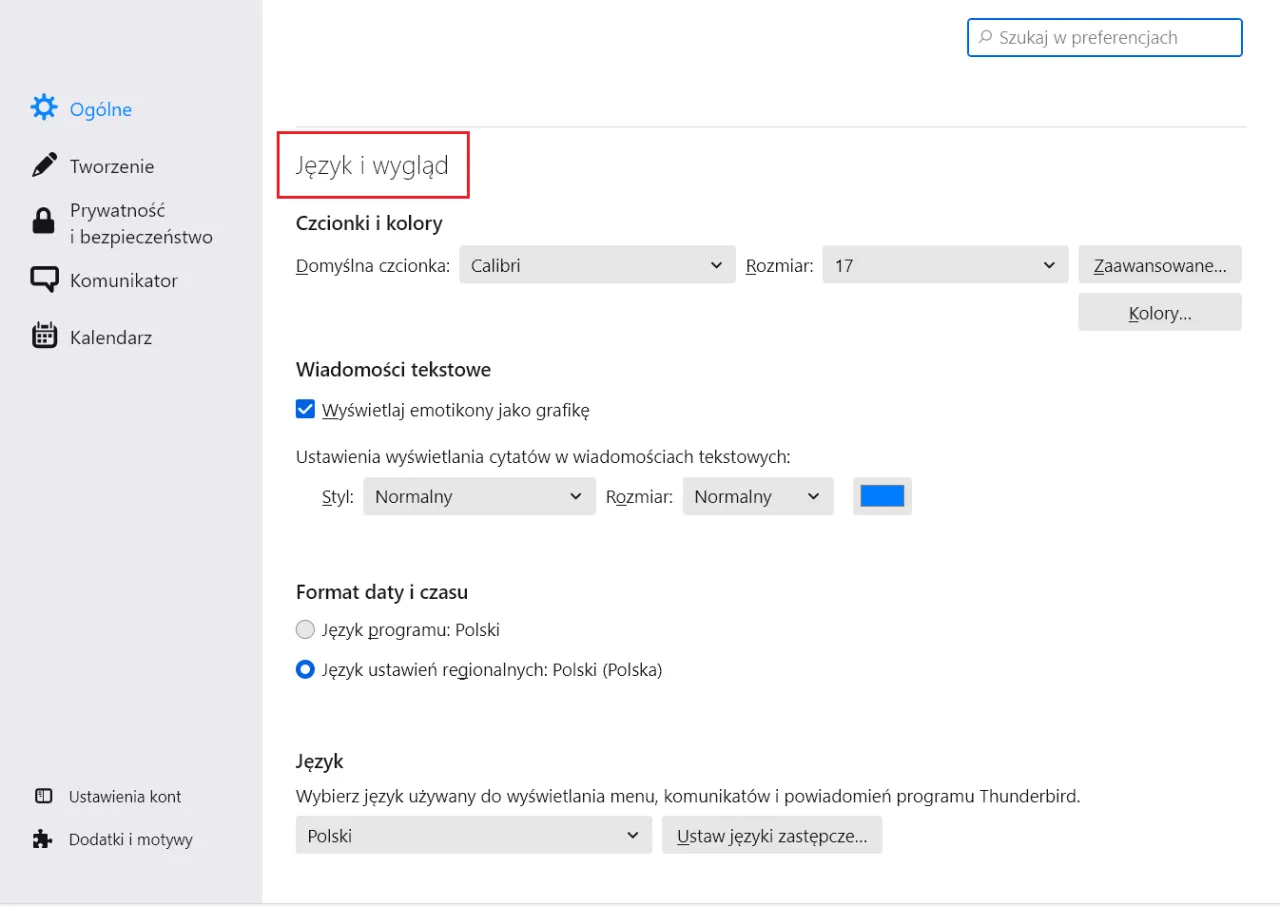Screen dimensions: 1280x906
Task: Open Komunikator settings via chat bubble icon
Action: coord(44,280)
